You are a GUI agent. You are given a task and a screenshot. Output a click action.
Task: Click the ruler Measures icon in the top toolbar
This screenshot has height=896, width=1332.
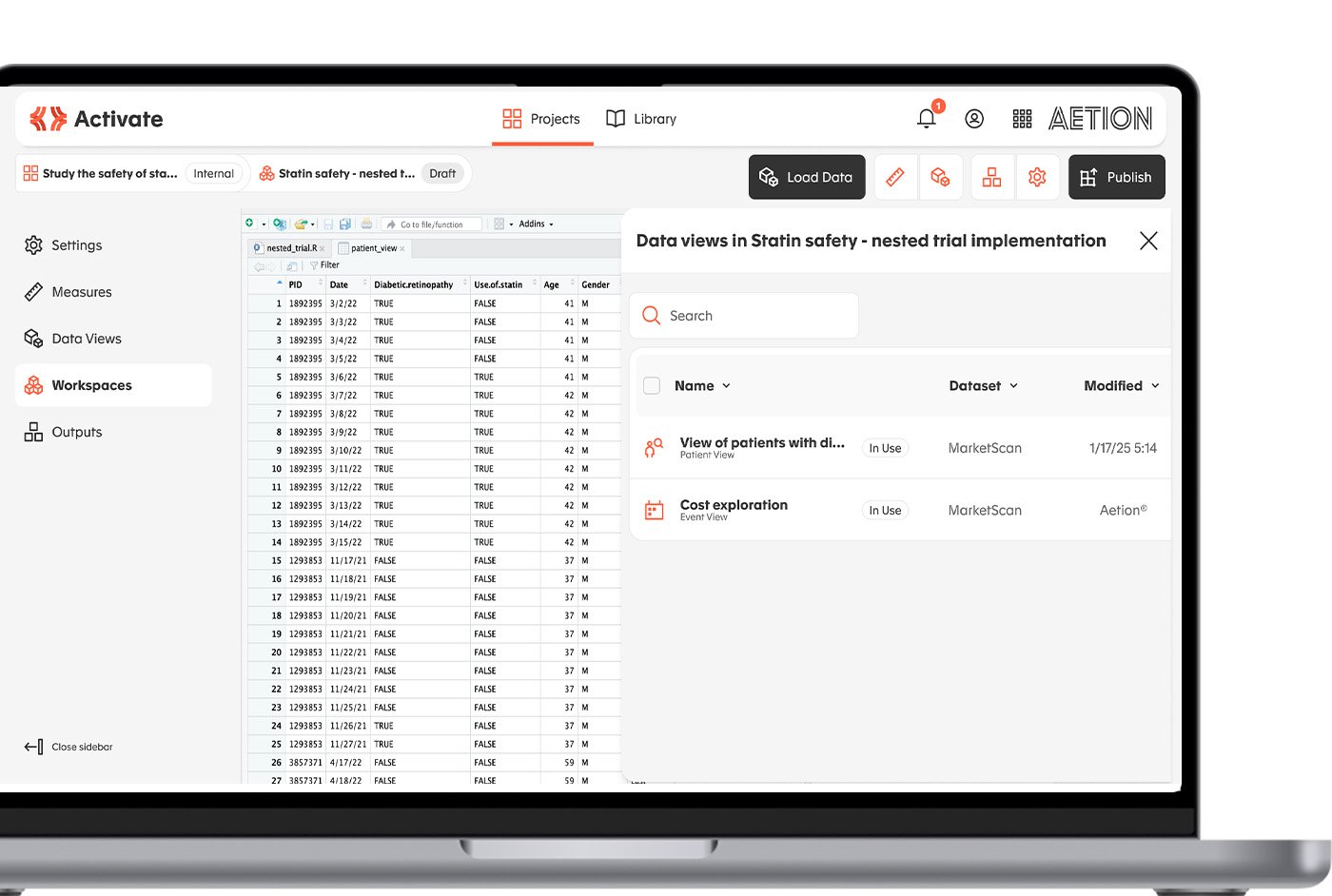[x=895, y=177]
